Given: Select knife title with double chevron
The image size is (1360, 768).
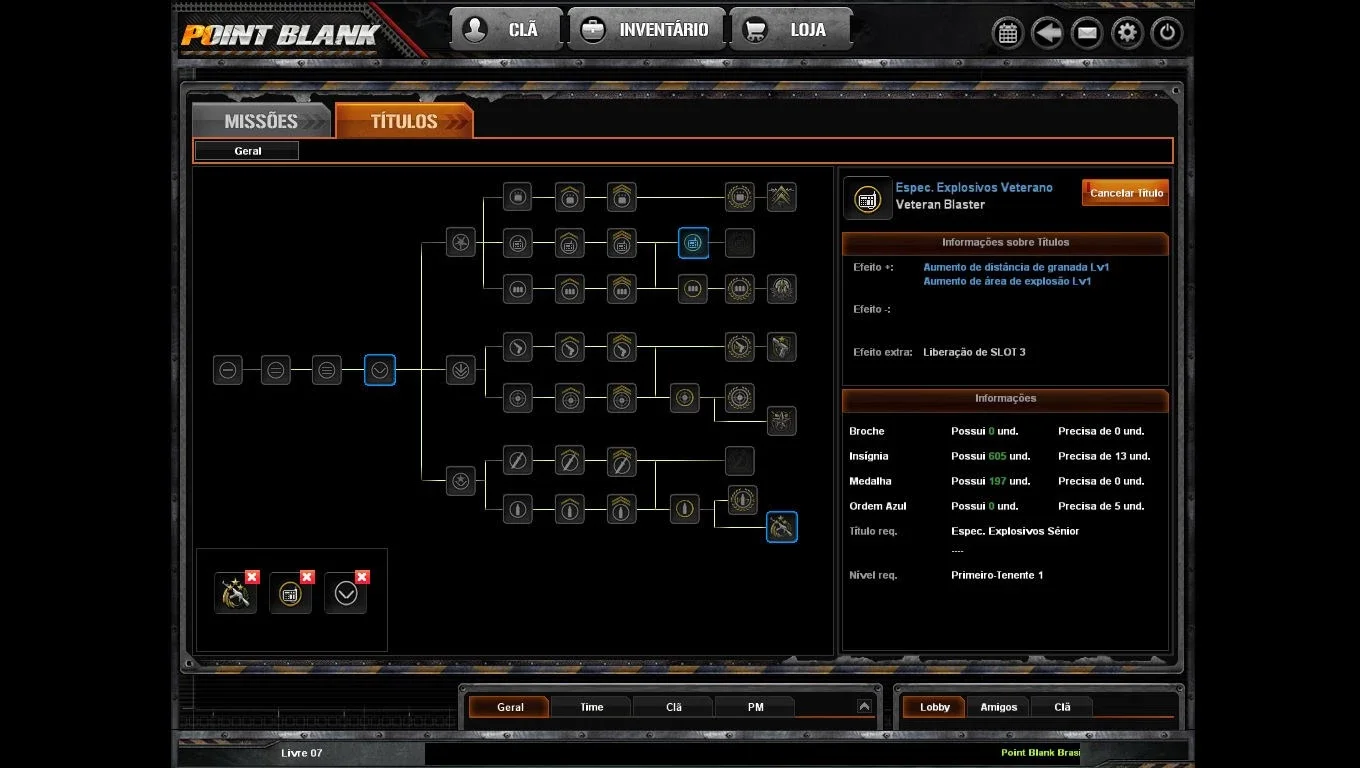Looking at the screenshot, I should coord(621,461).
